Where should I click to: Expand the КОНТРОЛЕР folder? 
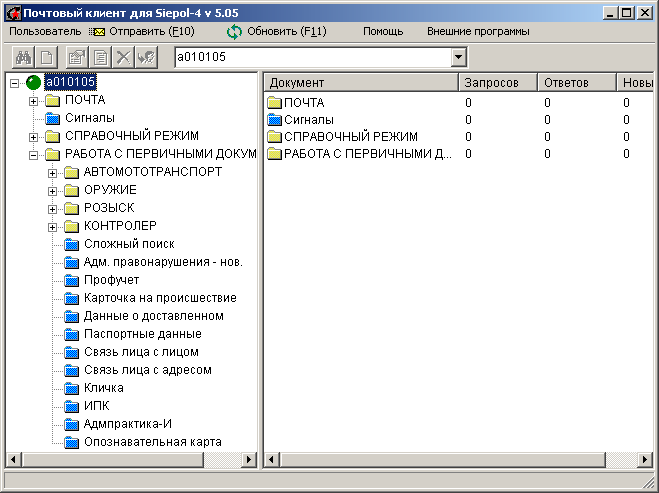(52, 227)
